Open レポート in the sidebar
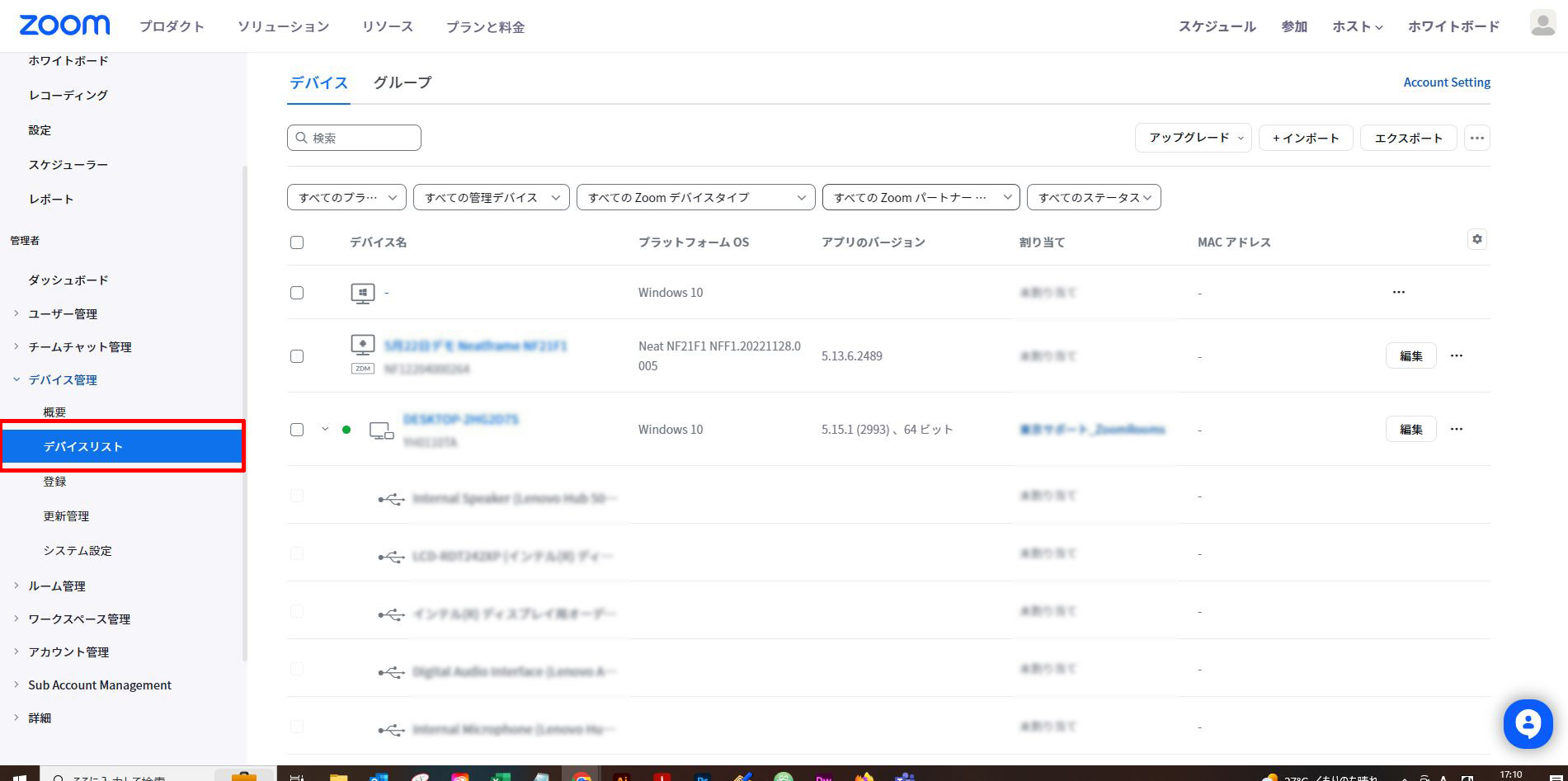This screenshot has height=781, width=1568. pyautogui.click(x=51, y=200)
